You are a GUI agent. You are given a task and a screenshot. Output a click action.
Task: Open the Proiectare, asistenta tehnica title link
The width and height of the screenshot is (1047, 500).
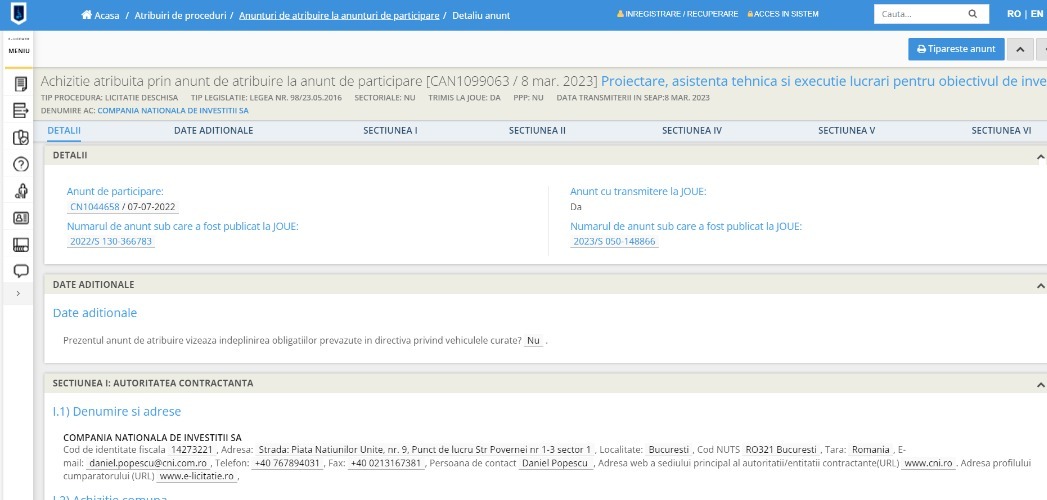point(823,81)
